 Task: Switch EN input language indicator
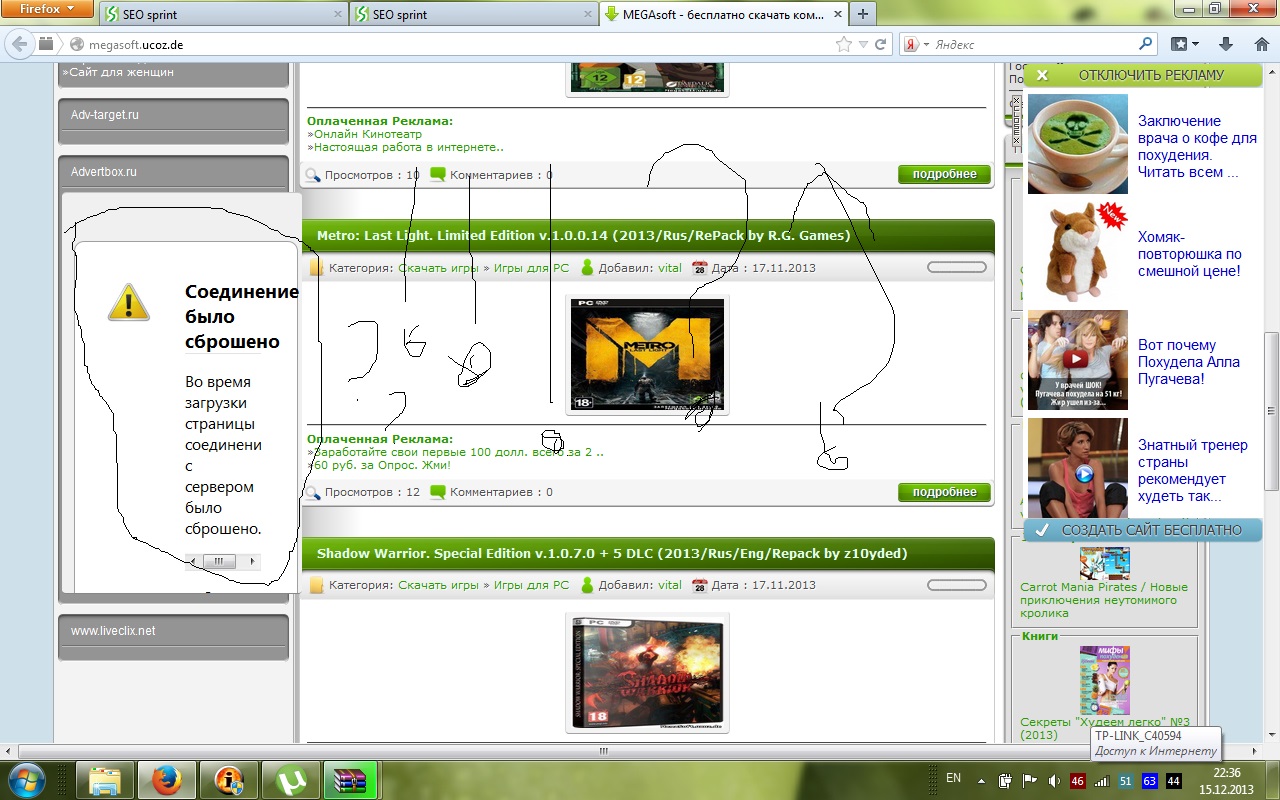tap(953, 778)
